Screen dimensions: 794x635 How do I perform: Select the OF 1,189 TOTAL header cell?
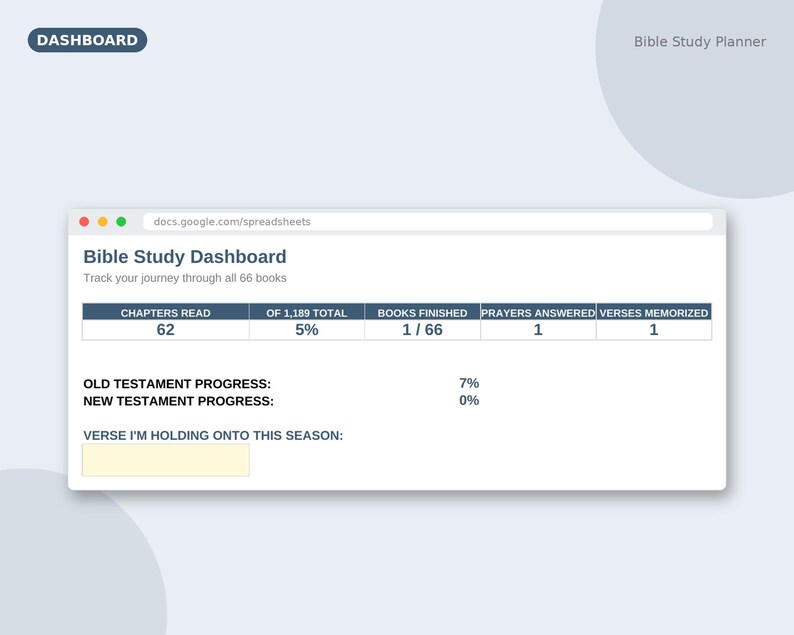point(307,312)
